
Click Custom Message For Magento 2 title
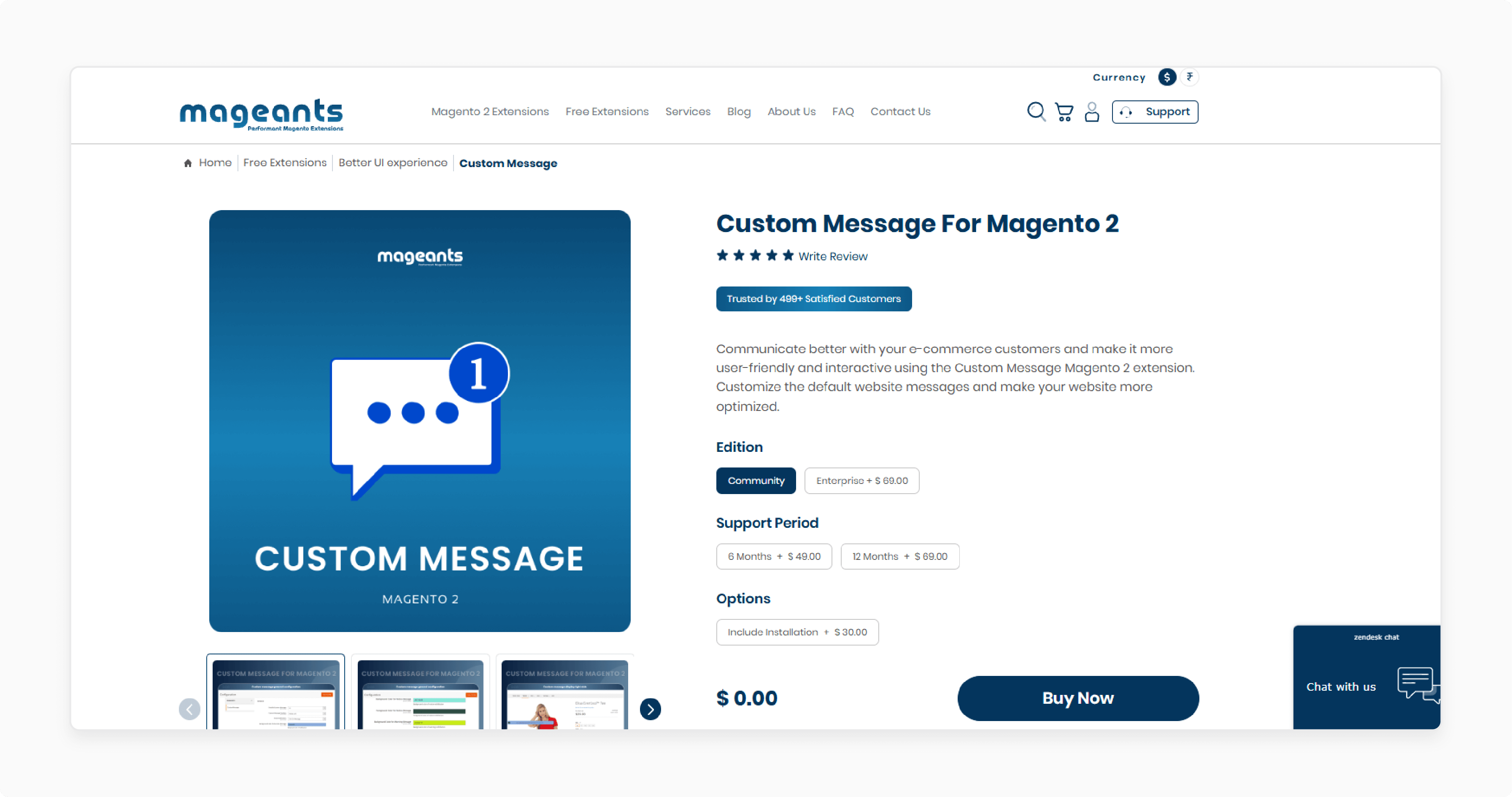[x=918, y=224]
